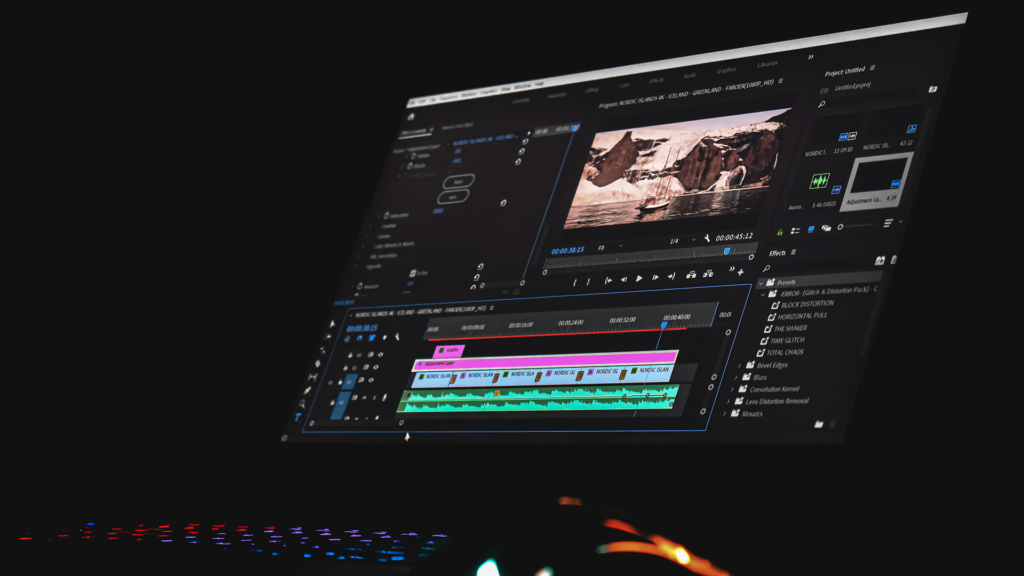Image resolution: width=1024 pixels, height=576 pixels.
Task: Click the Program monitor blue playhead marker
Action: (x=727, y=251)
